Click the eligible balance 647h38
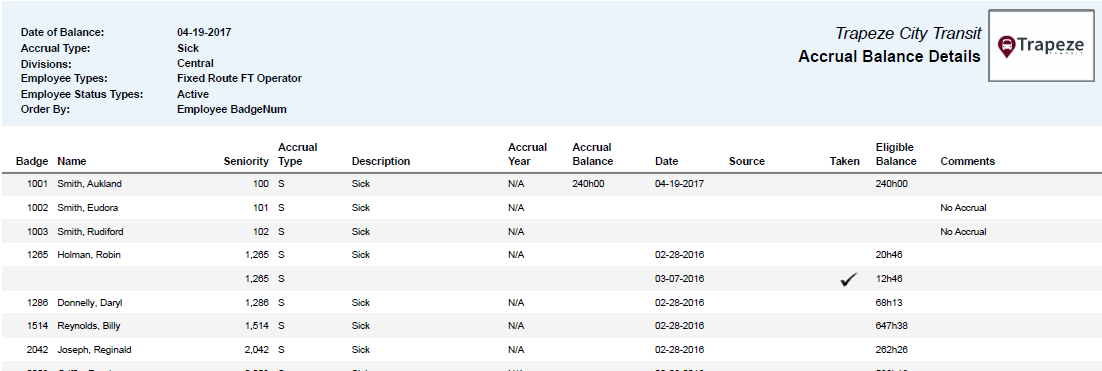This screenshot has width=1102, height=371. (892, 326)
